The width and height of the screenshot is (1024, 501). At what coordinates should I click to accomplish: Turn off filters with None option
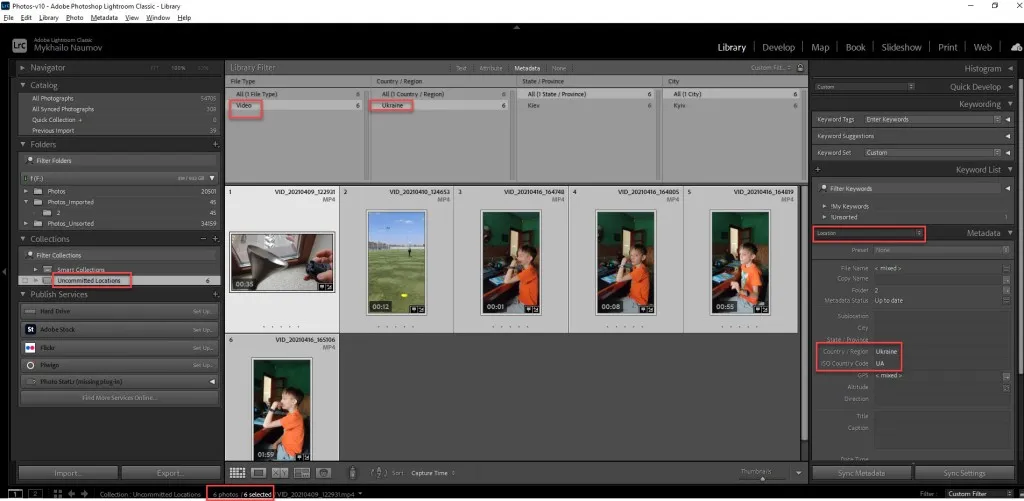pos(558,68)
